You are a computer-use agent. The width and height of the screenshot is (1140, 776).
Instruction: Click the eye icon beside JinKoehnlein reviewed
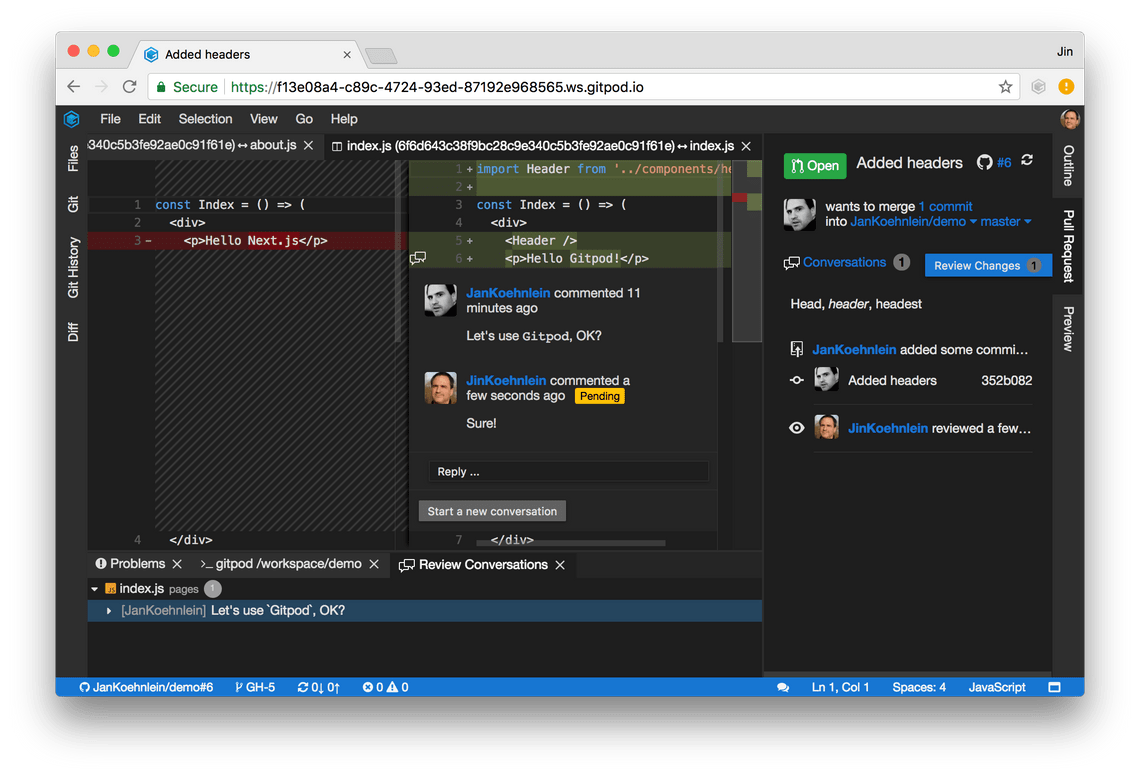797,428
